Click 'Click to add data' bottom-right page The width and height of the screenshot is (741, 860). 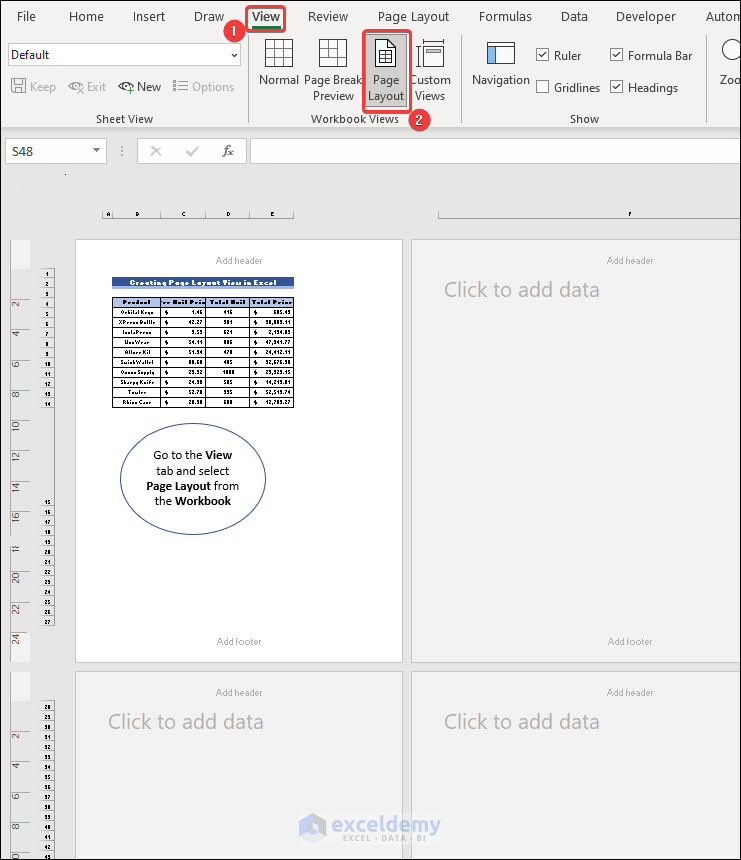coord(522,722)
